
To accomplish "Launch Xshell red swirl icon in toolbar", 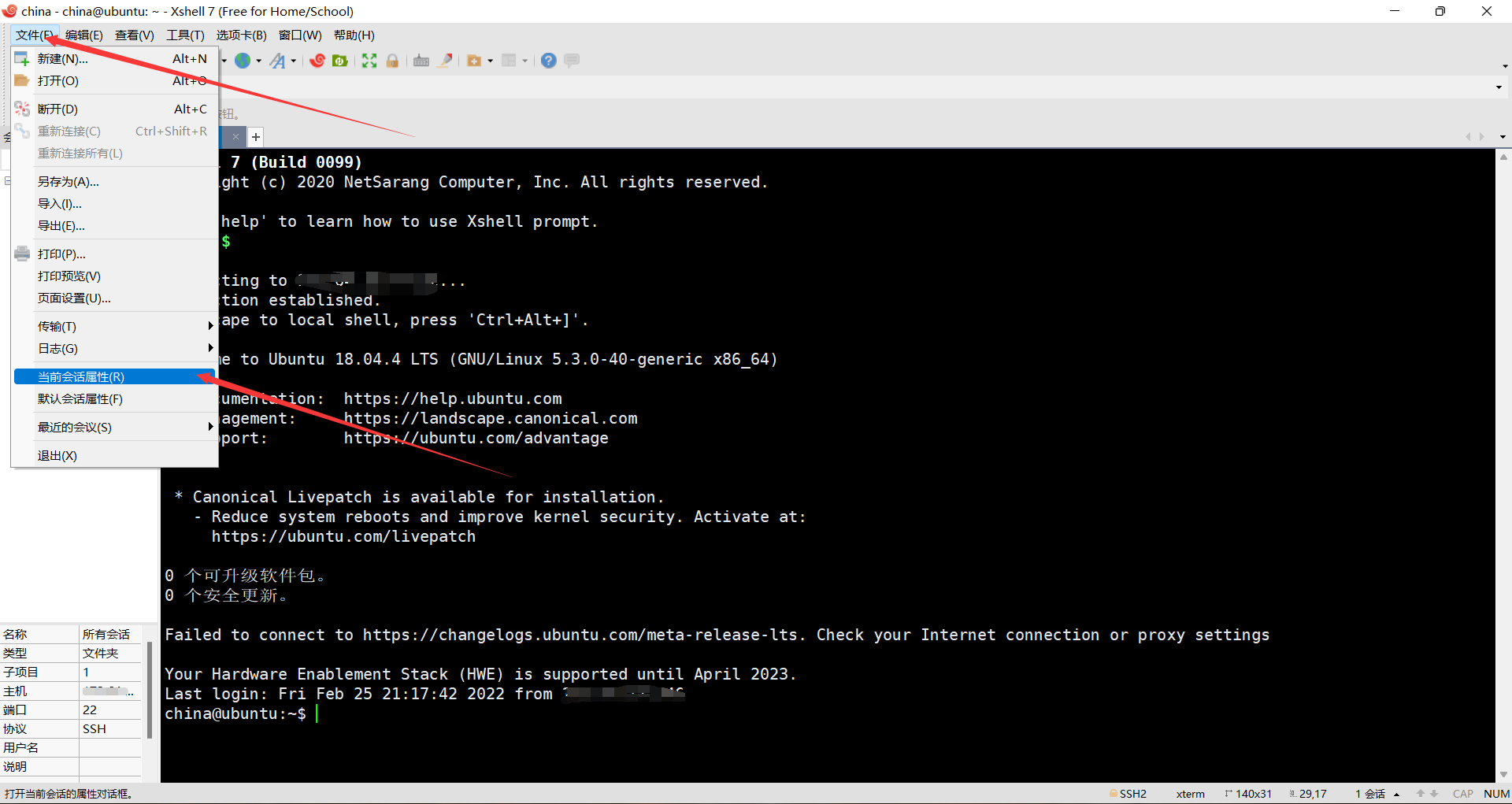I will [317, 61].
